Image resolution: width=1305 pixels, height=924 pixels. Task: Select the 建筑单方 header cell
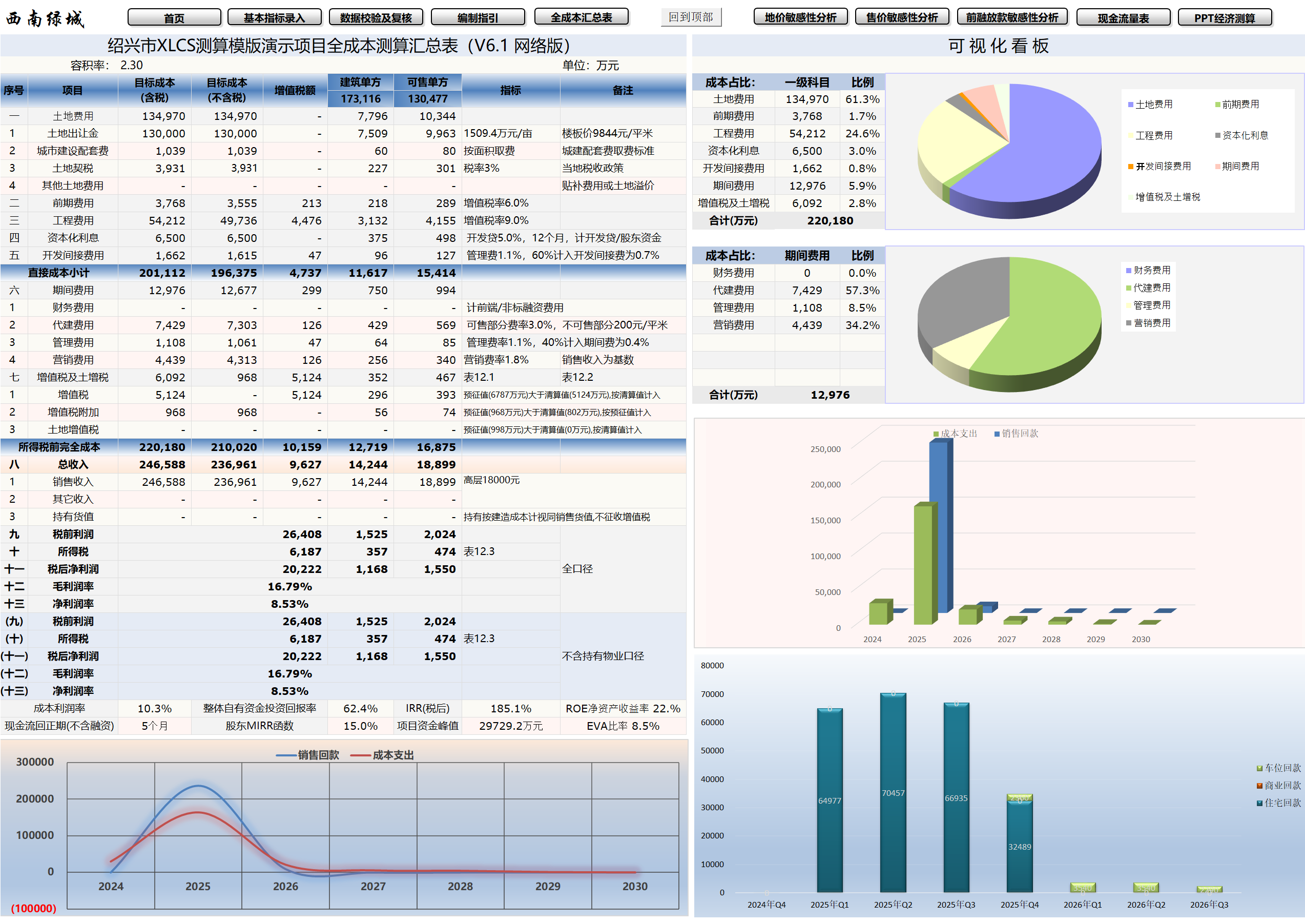pos(360,82)
